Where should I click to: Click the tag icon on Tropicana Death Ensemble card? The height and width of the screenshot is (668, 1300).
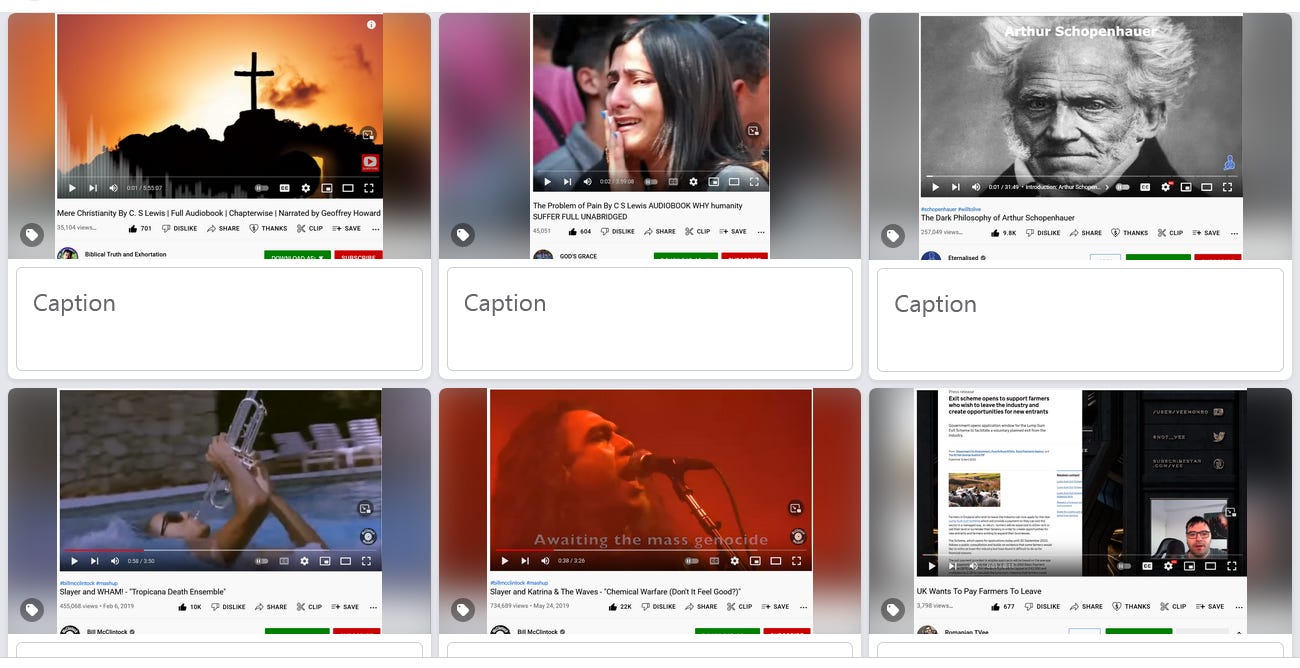click(x=32, y=609)
